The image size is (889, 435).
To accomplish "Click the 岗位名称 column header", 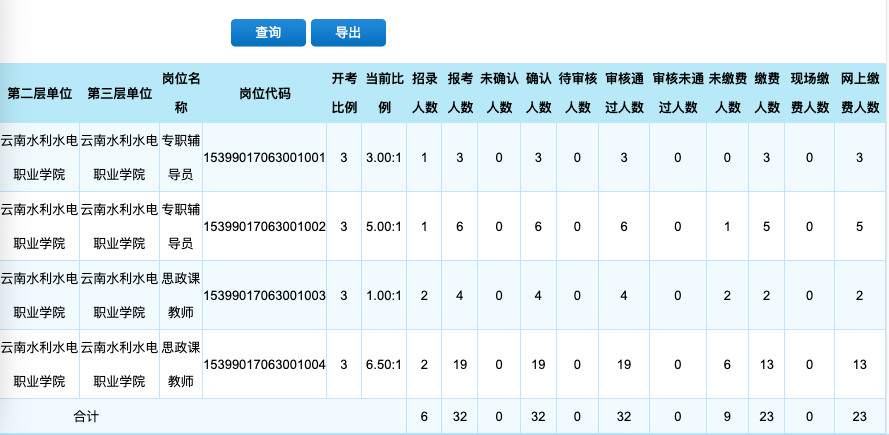I will [181, 93].
